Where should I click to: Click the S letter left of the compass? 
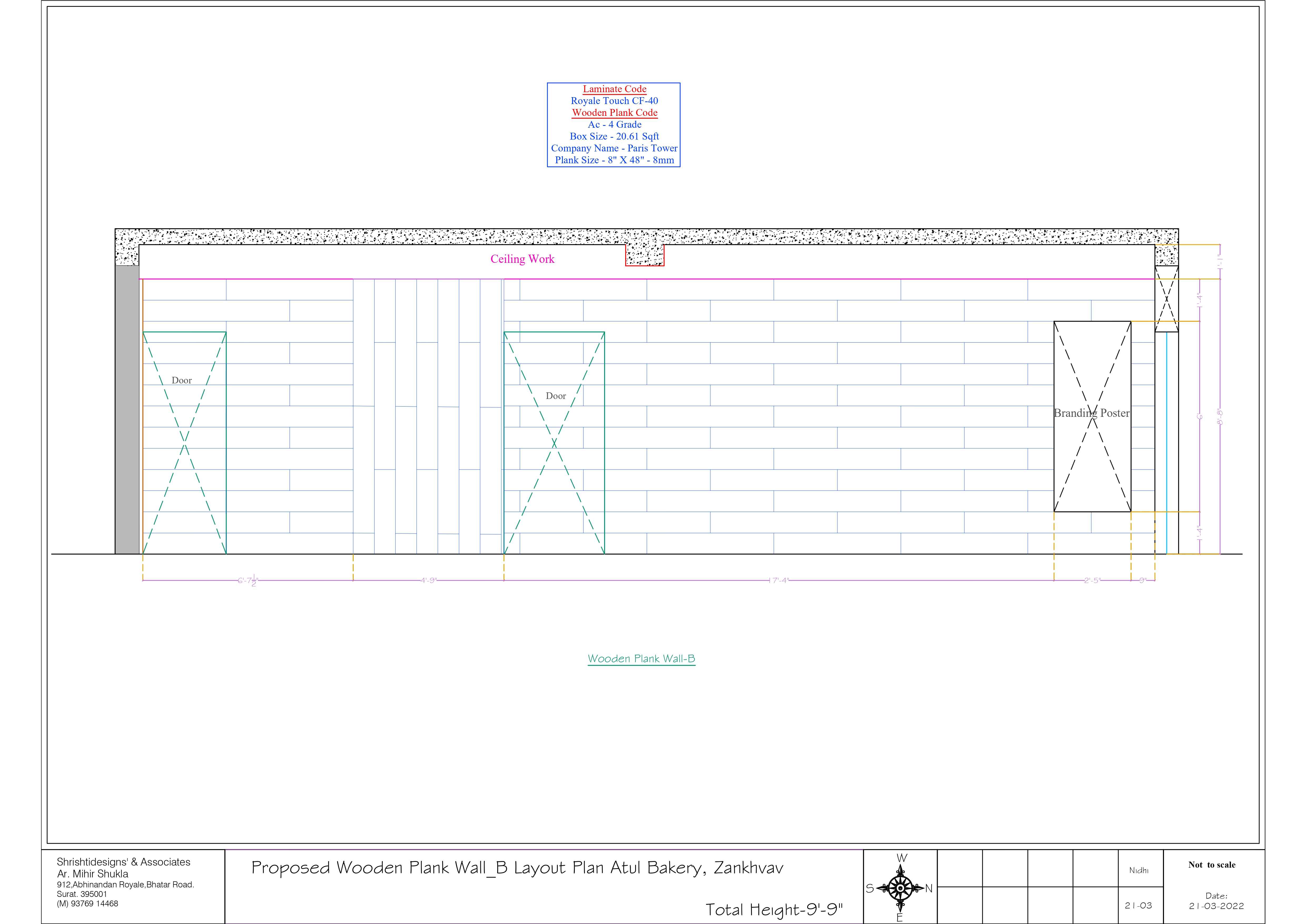[870, 888]
